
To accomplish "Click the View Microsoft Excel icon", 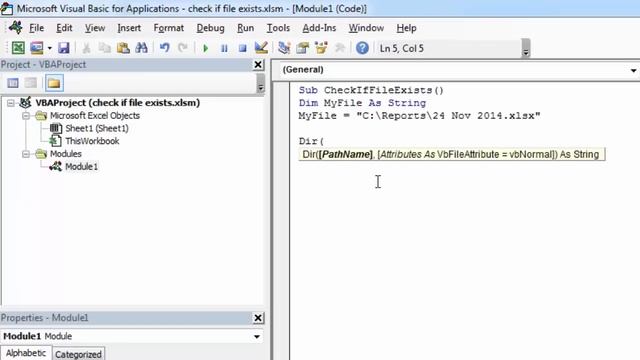I will pos(18,48).
